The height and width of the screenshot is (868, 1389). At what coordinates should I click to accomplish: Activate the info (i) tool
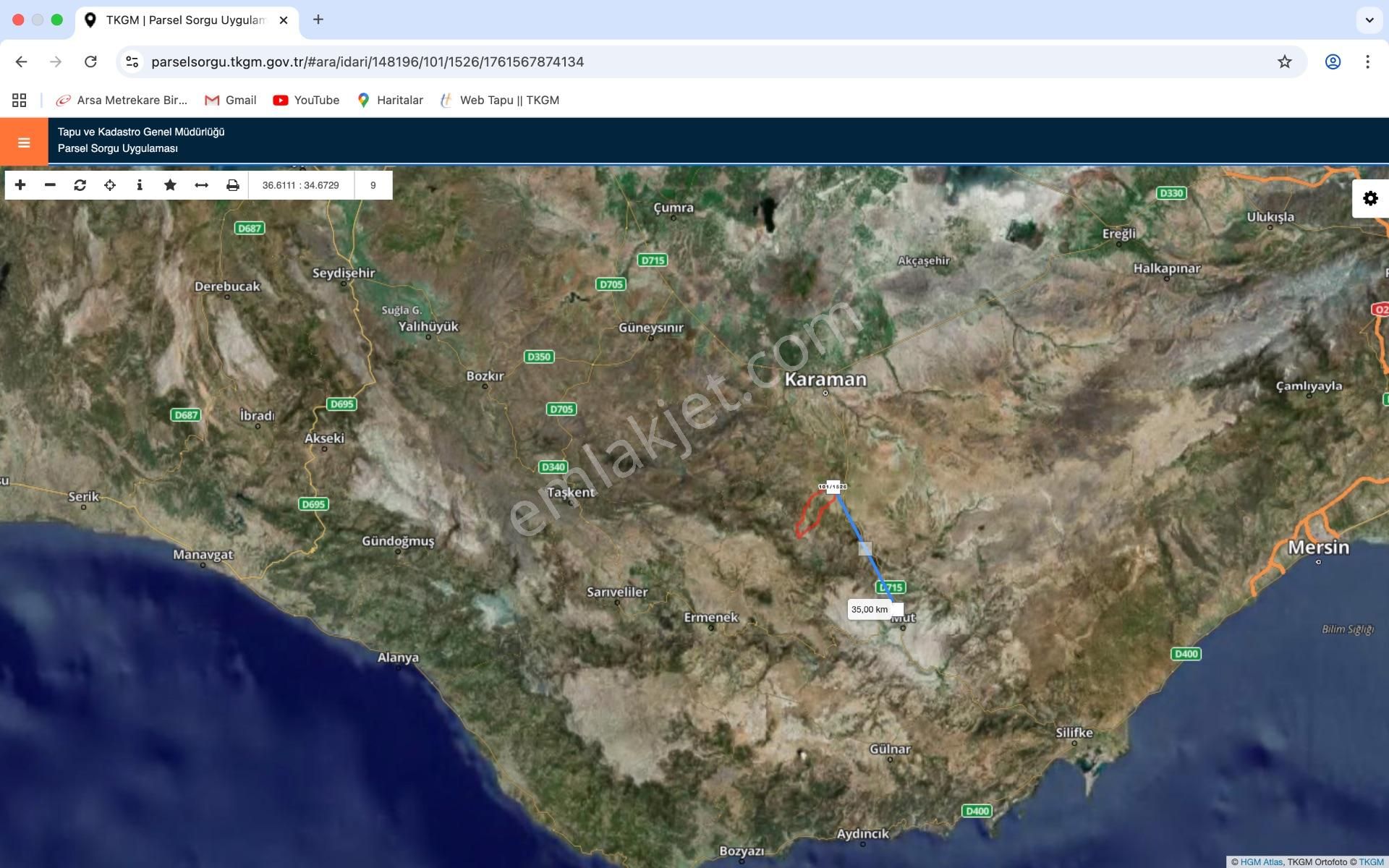tap(140, 184)
